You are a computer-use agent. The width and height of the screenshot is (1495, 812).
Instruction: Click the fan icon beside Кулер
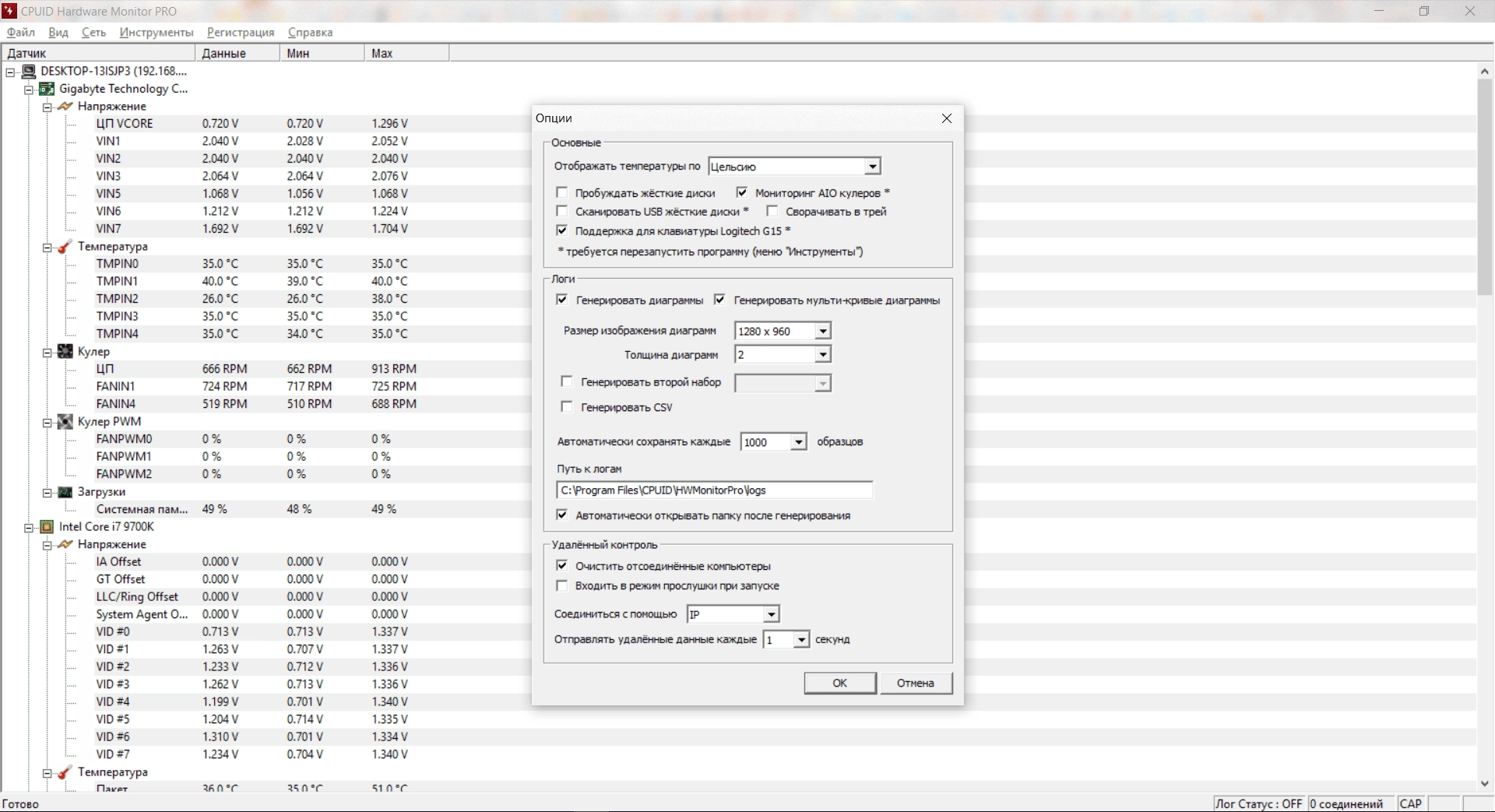coord(65,351)
